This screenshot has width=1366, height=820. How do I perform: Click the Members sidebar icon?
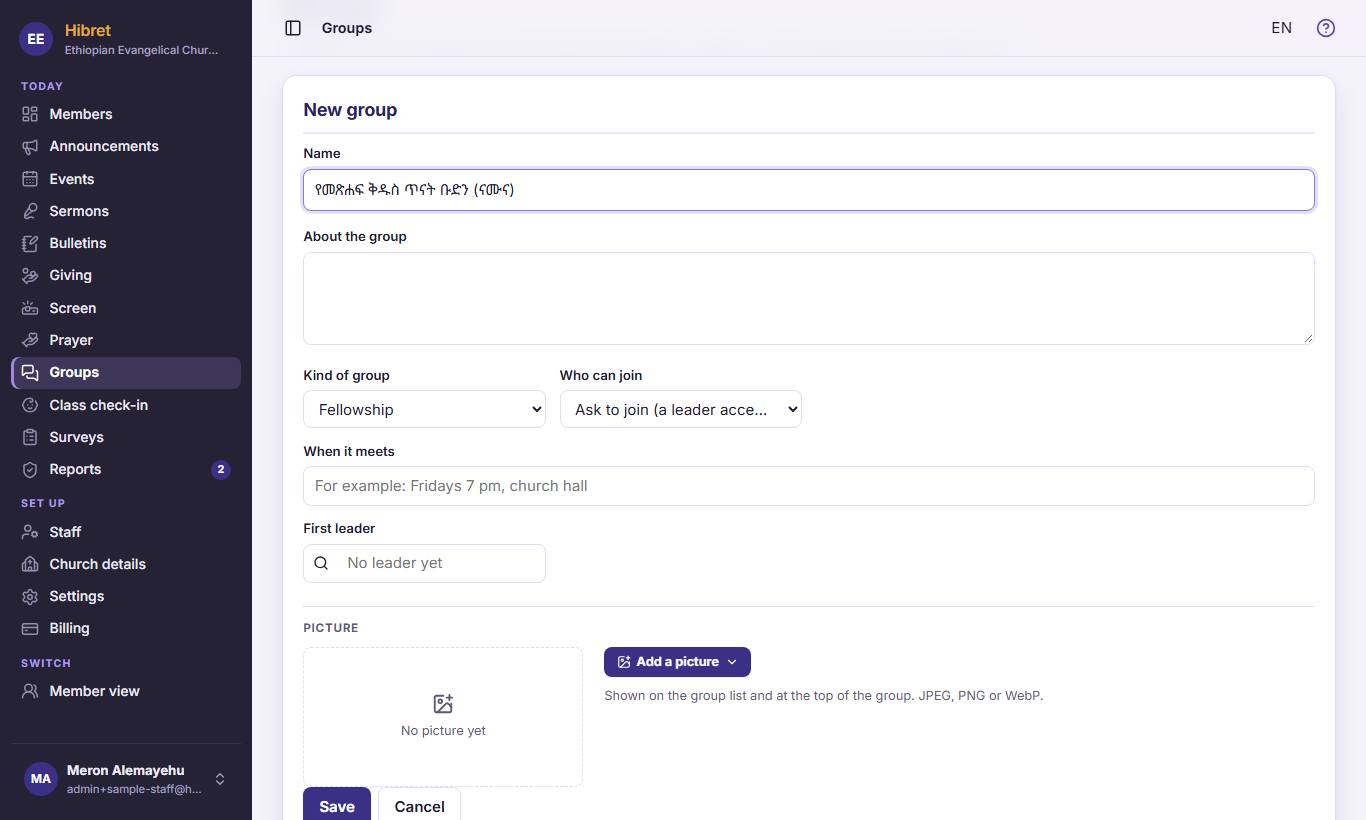pos(30,114)
